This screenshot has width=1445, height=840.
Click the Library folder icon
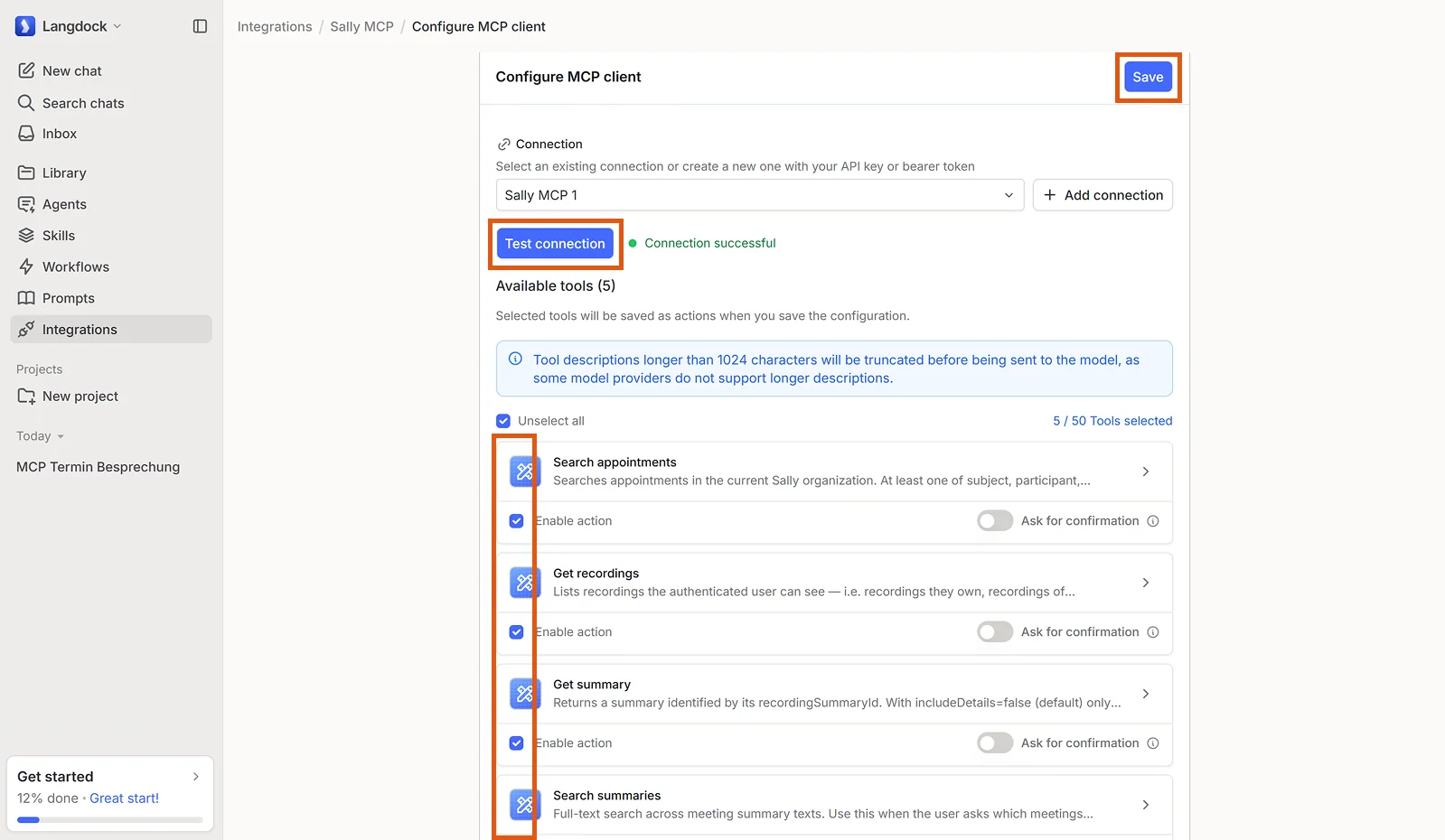[x=26, y=173]
